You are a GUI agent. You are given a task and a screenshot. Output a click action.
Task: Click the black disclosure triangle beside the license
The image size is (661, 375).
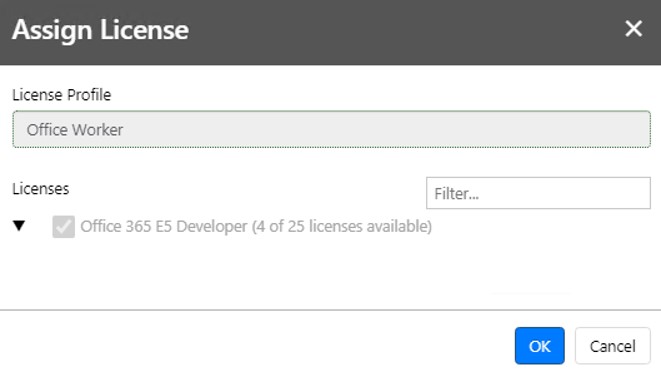point(19,226)
